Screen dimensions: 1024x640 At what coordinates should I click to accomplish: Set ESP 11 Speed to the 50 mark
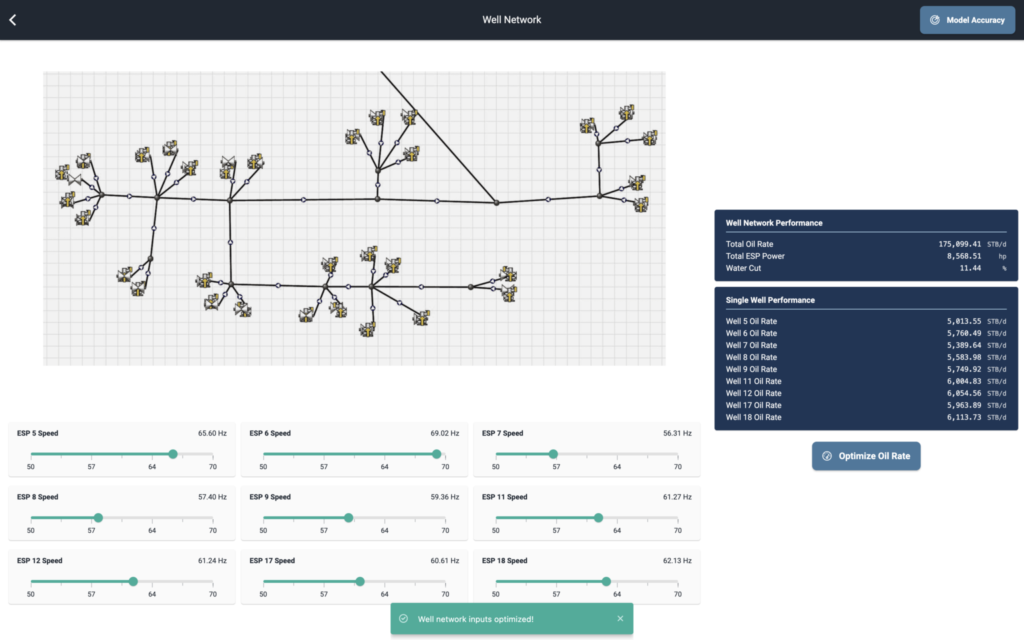click(496, 518)
